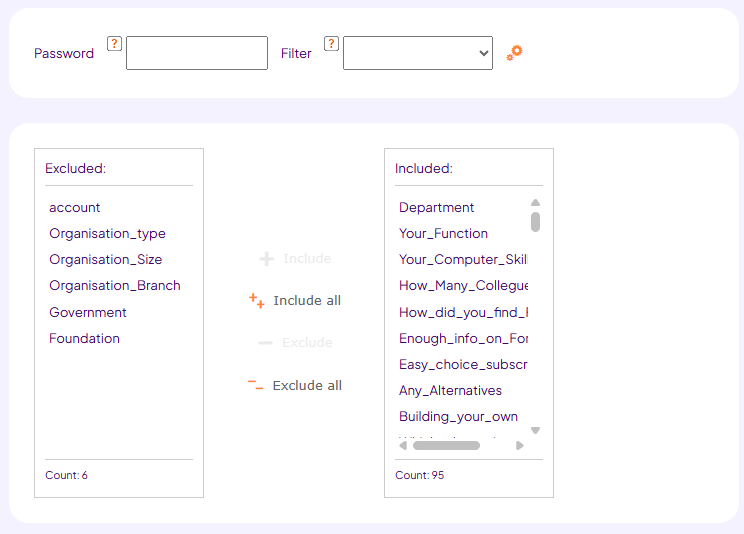Select Organisation_type in Excluded list
The width and height of the screenshot is (744, 534).
click(107, 233)
